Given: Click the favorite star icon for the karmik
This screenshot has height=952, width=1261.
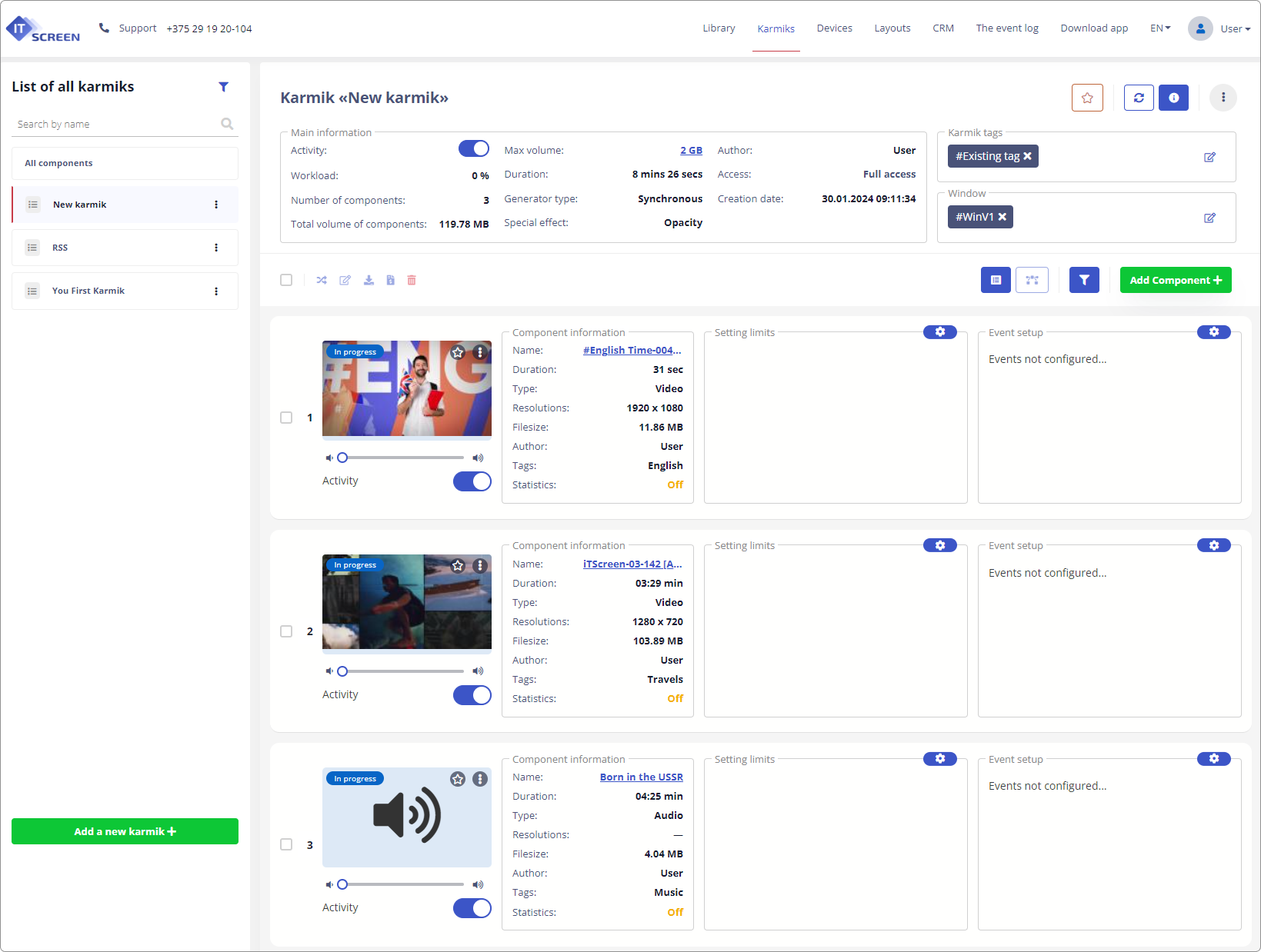Looking at the screenshot, I should [1086, 98].
